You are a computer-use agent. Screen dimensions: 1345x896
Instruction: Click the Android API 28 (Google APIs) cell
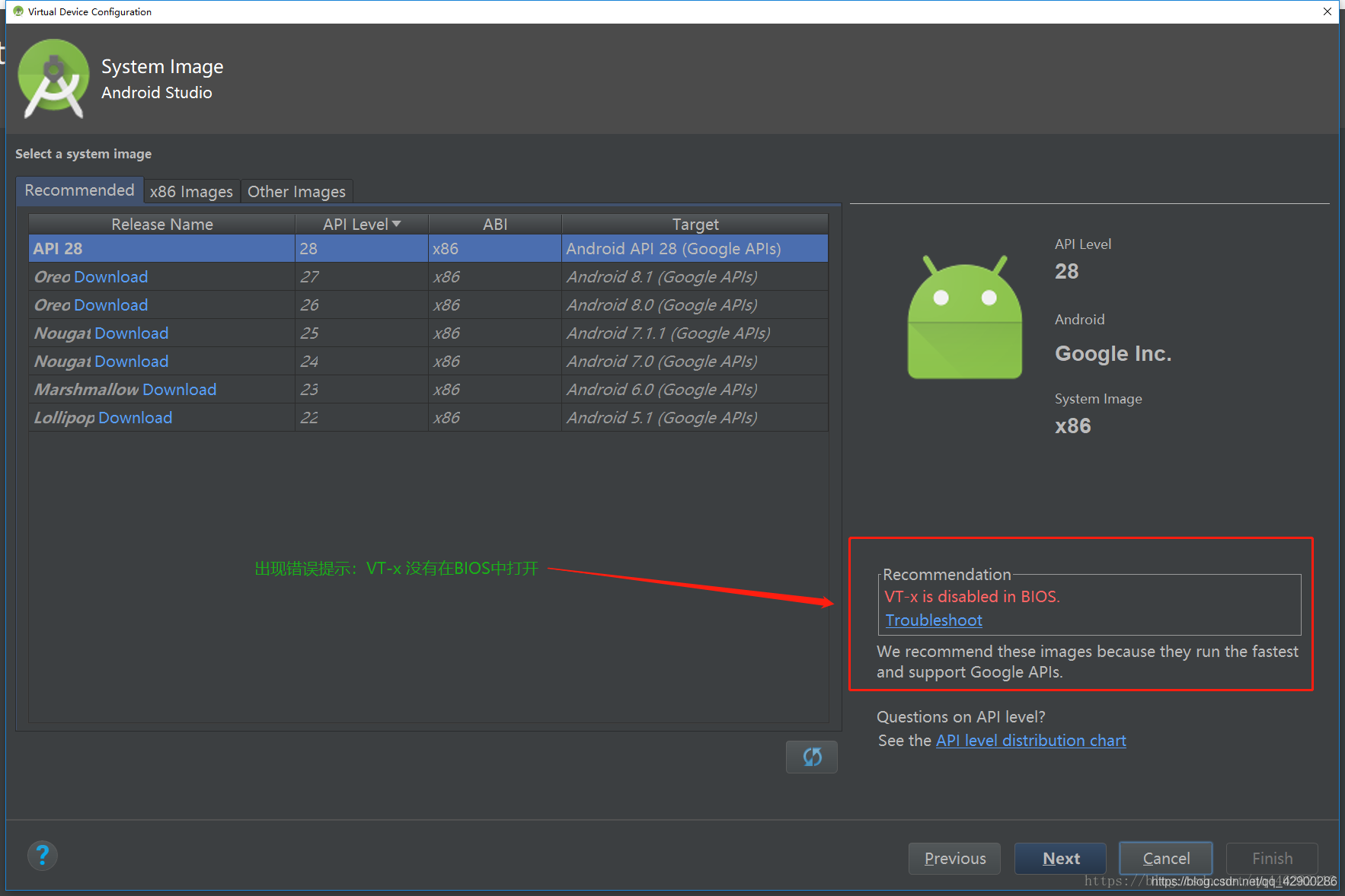click(x=695, y=249)
